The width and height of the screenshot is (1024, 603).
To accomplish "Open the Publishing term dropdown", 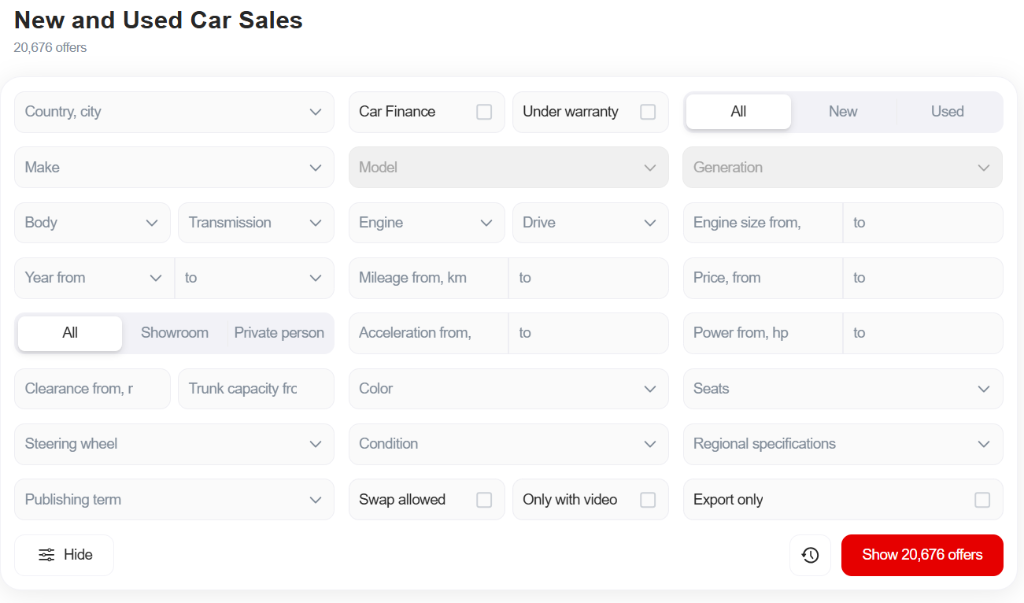I will [x=174, y=500].
